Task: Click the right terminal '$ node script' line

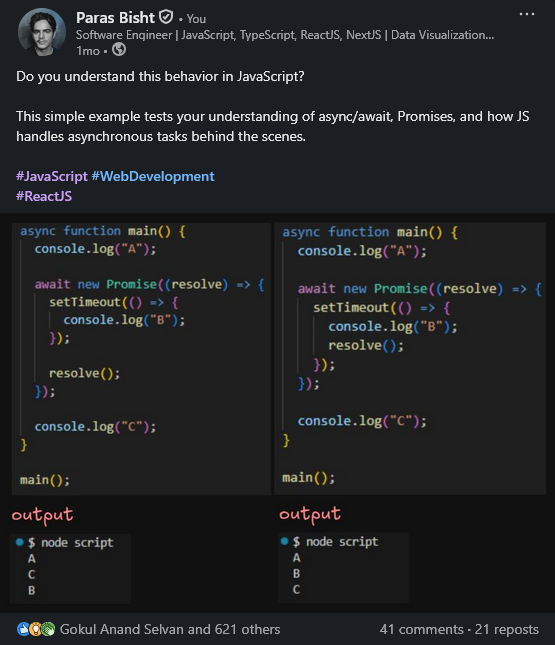Action: 335,542
